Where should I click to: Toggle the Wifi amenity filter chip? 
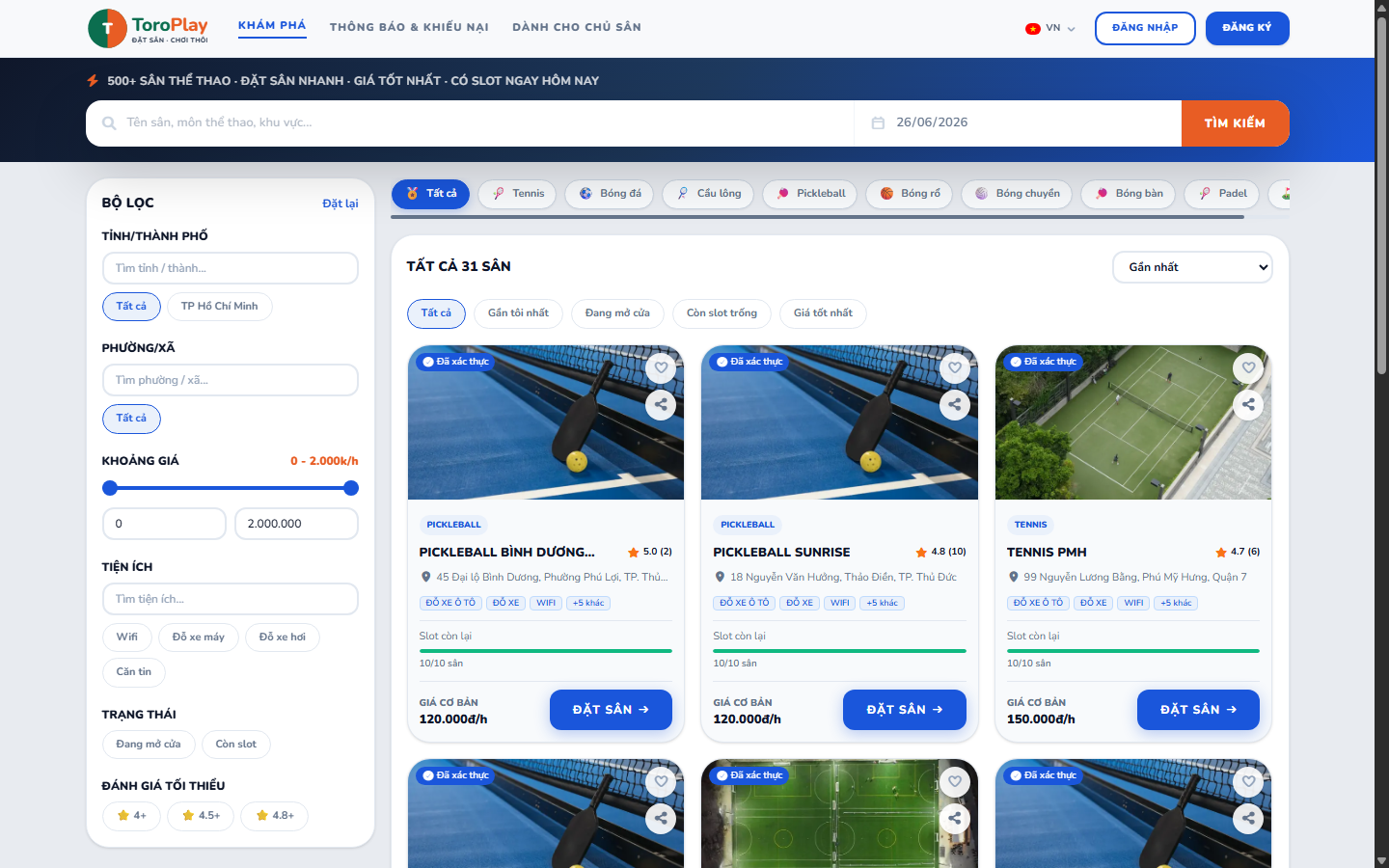click(x=127, y=637)
